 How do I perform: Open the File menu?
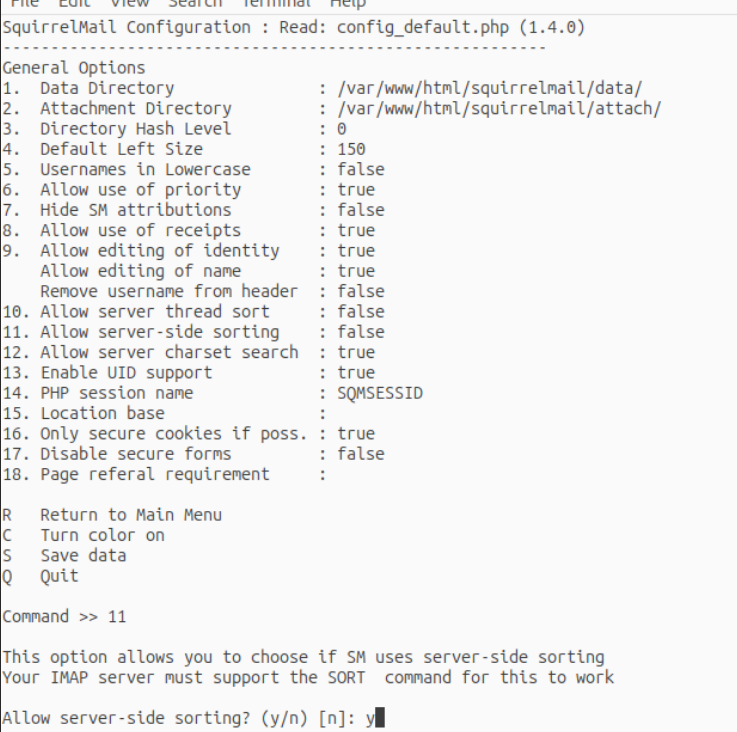(x=24, y=4)
